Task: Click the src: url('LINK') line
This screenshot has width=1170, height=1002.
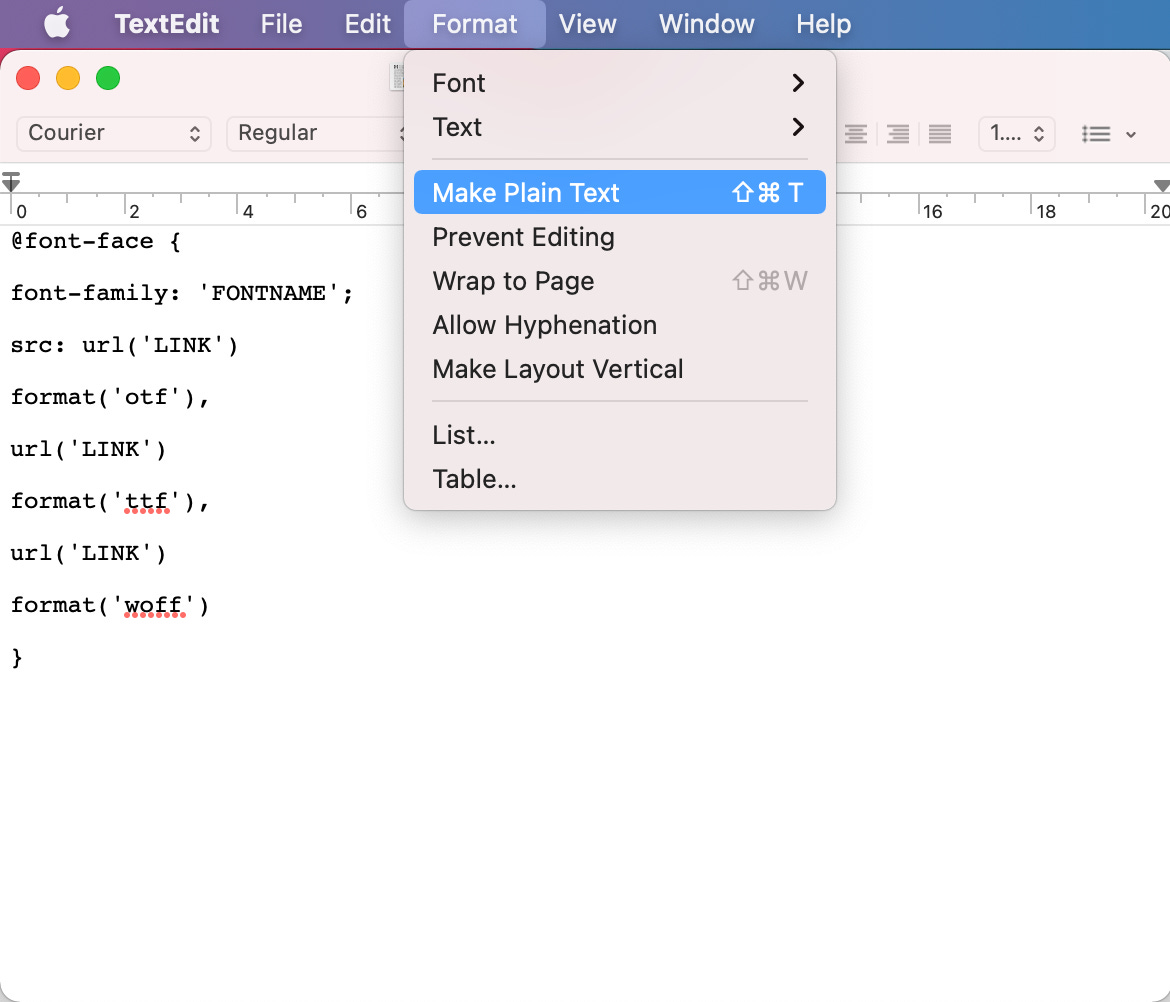Action: pos(124,345)
